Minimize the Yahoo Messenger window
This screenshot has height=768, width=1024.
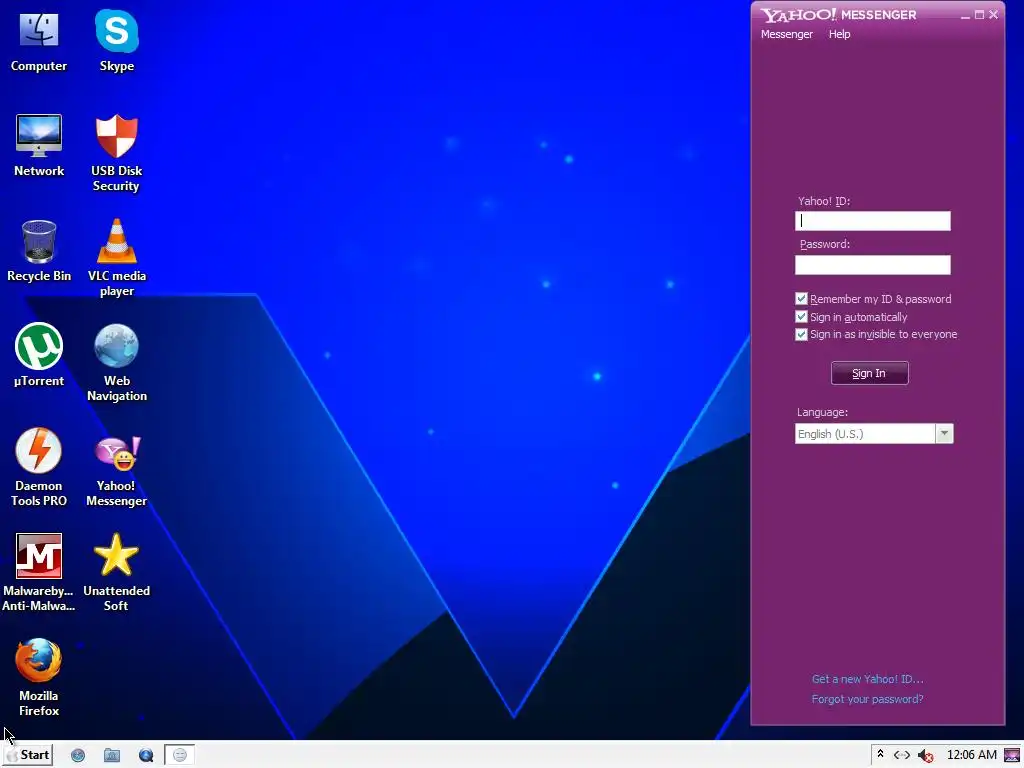pyautogui.click(x=965, y=15)
